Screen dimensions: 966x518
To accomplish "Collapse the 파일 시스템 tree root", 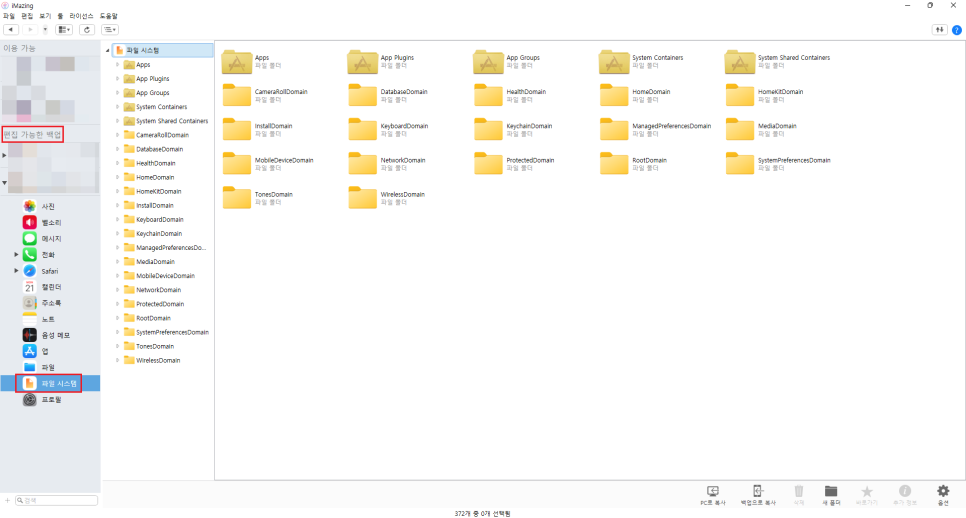I will click(x=108, y=51).
